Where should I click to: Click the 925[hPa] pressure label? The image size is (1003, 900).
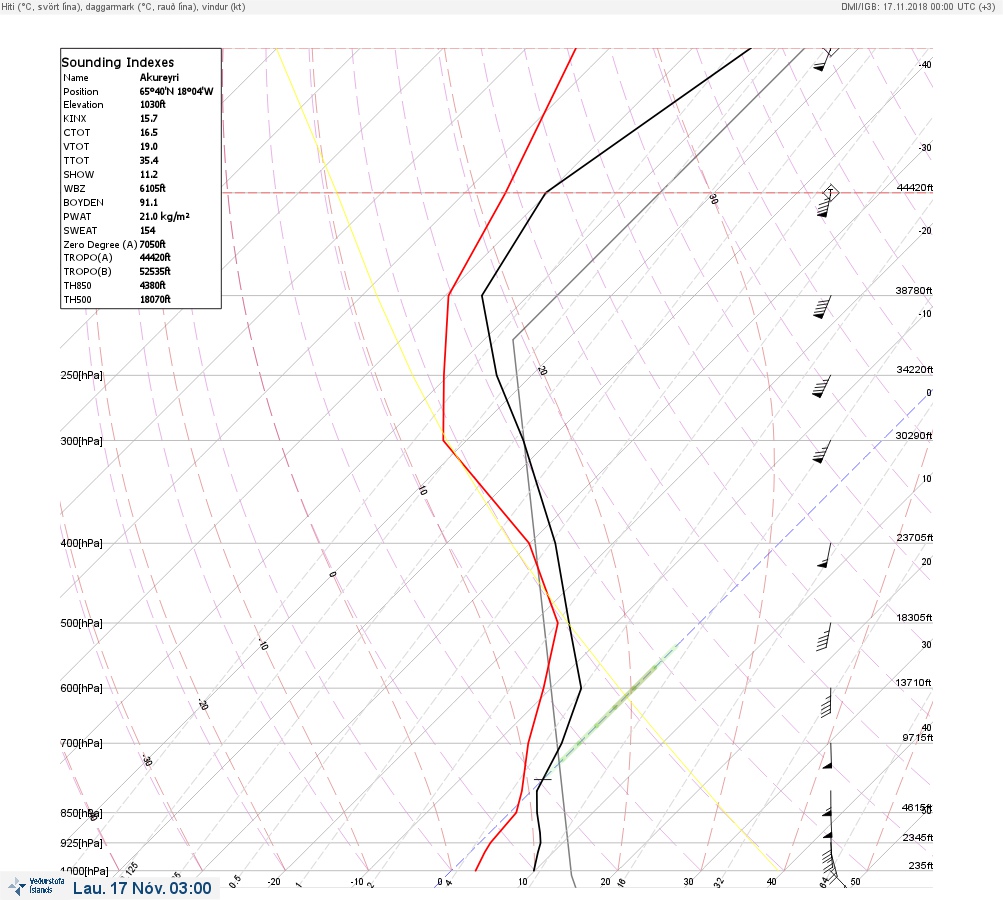click(81, 843)
